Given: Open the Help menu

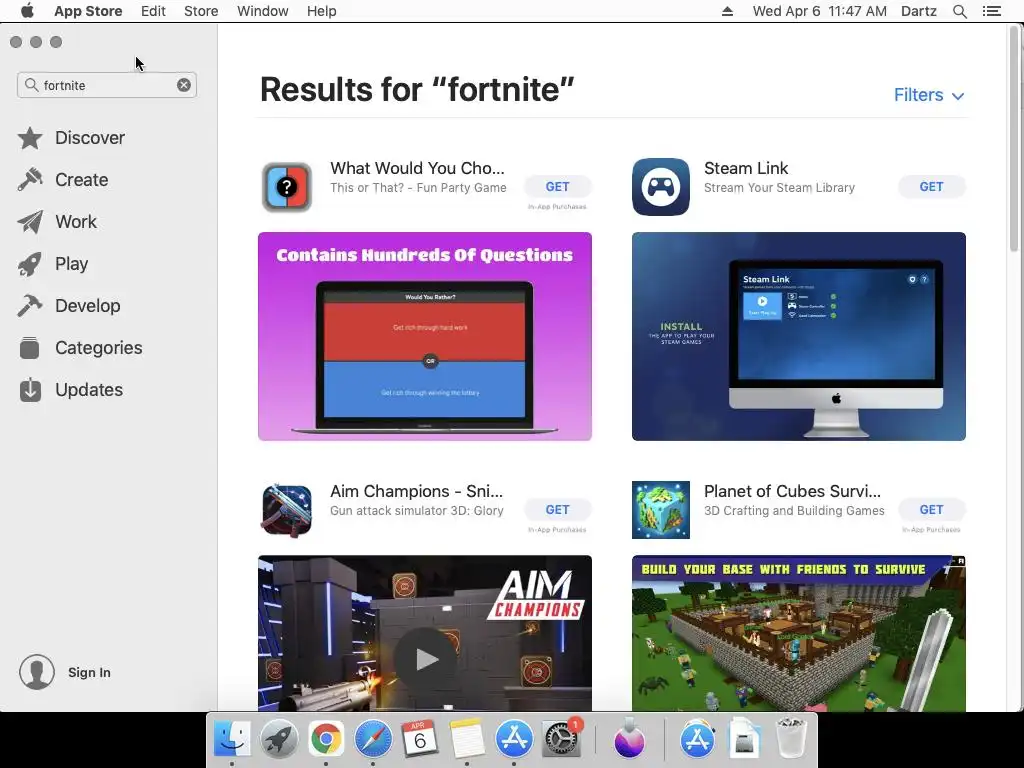Looking at the screenshot, I should click(x=321, y=11).
